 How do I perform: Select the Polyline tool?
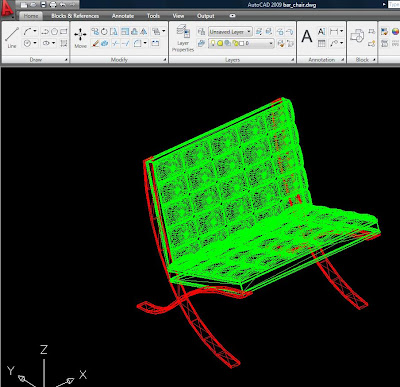tap(45, 32)
